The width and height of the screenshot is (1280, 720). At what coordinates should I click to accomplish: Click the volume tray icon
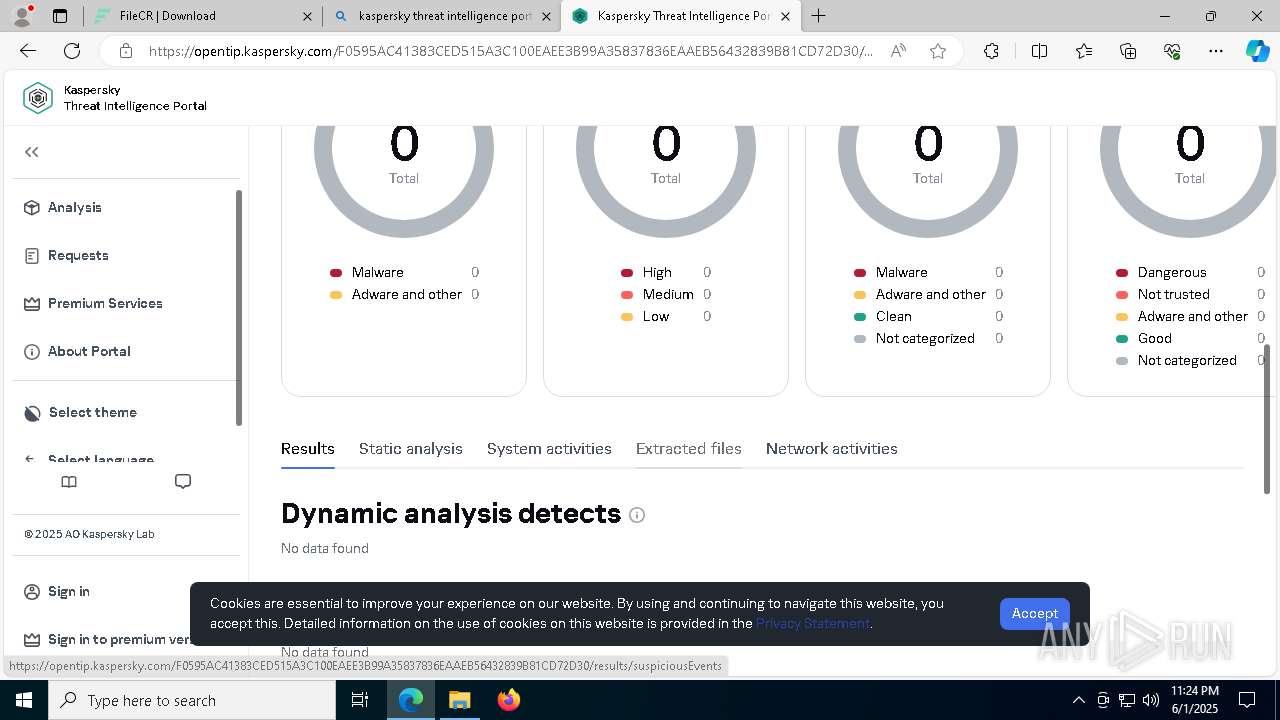coord(1150,700)
